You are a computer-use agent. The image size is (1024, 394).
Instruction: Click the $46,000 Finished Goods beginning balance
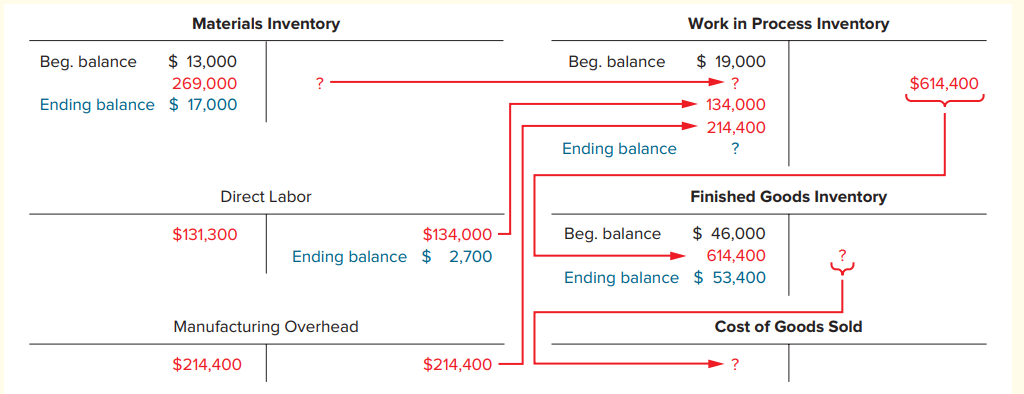tap(729, 234)
